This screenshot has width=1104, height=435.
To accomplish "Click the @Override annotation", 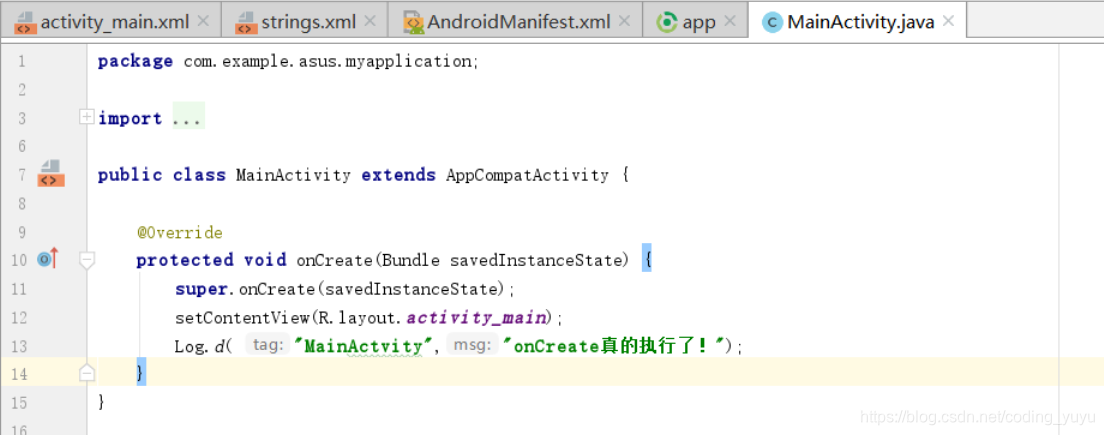I will coord(180,232).
